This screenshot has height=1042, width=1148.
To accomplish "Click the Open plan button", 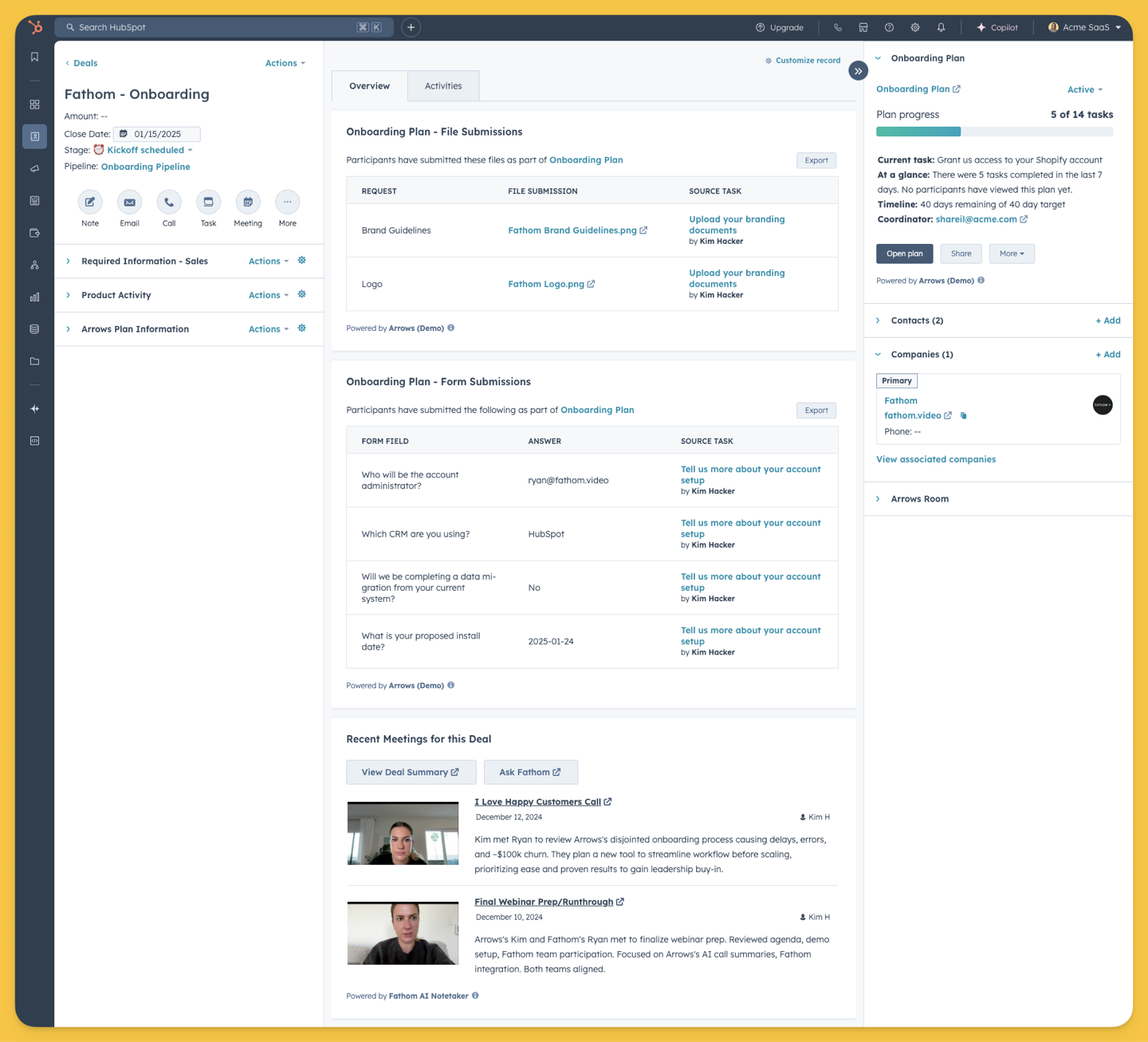I will [905, 254].
